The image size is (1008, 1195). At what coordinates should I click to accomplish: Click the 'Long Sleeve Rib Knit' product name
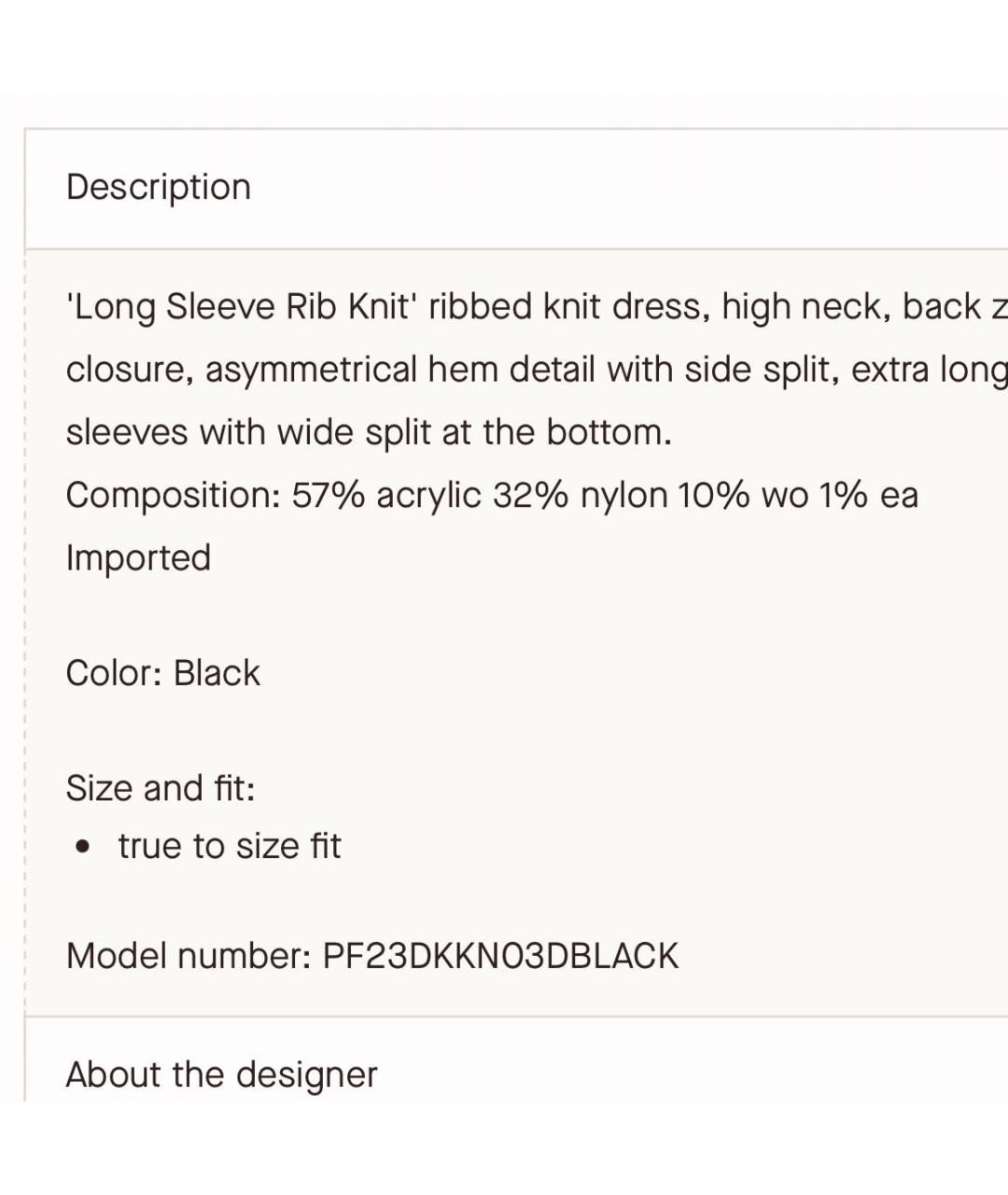click(x=239, y=307)
